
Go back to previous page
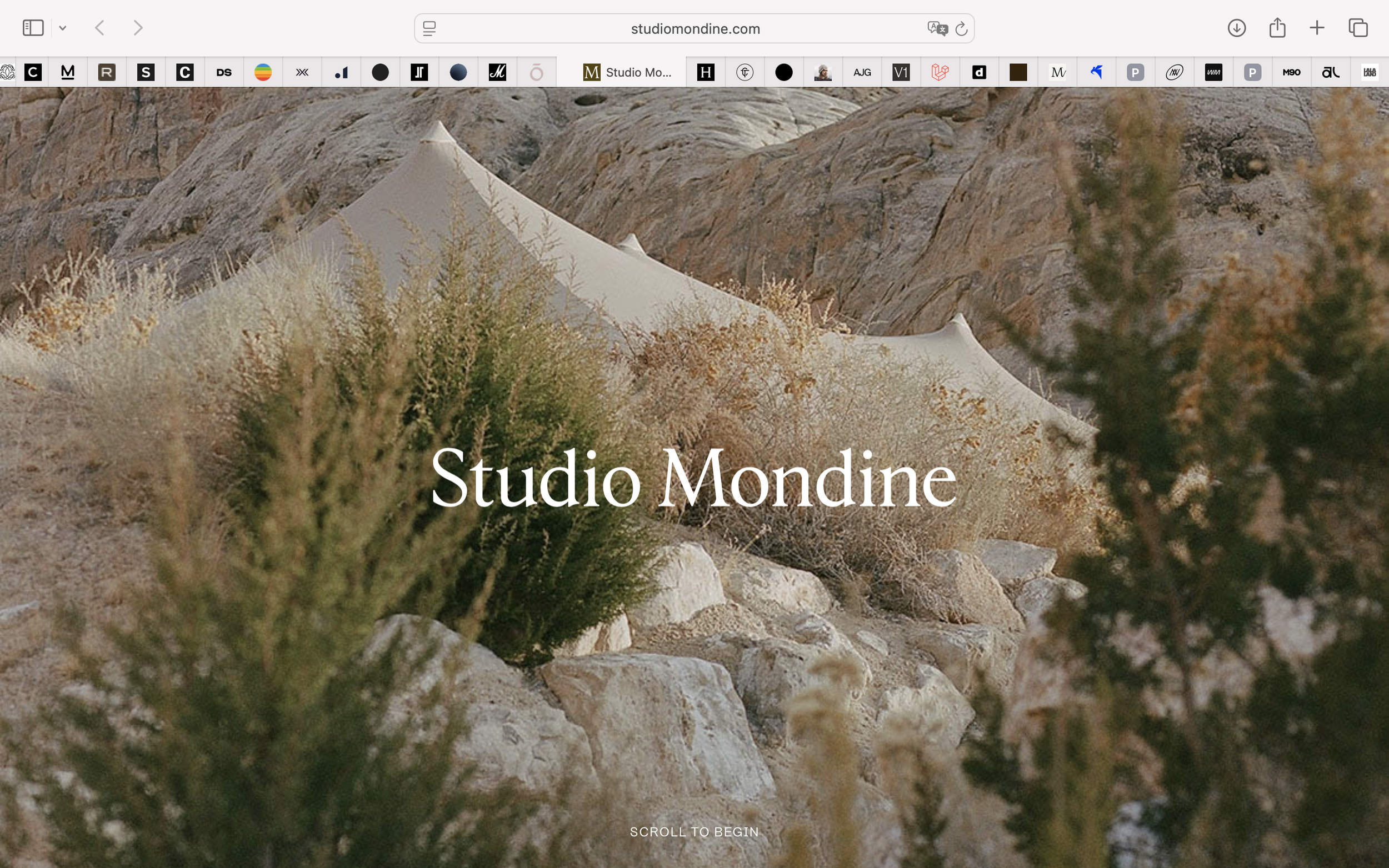100,28
